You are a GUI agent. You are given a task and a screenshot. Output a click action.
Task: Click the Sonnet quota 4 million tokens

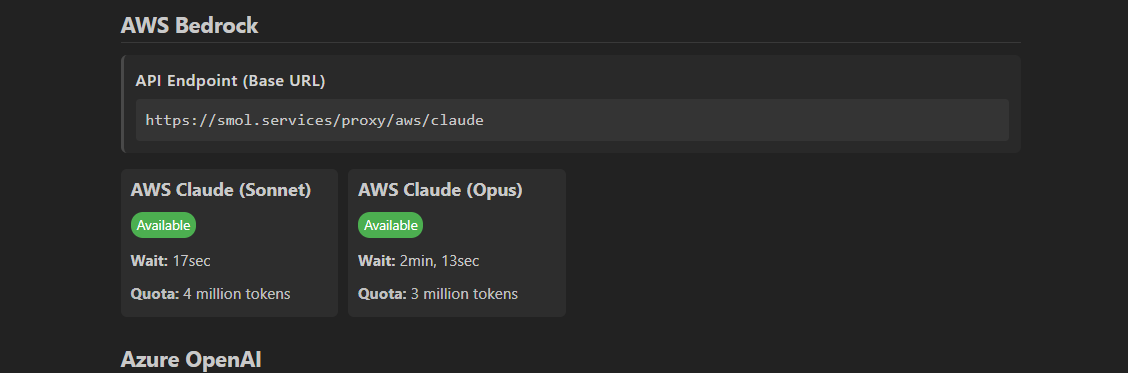click(x=237, y=294)
